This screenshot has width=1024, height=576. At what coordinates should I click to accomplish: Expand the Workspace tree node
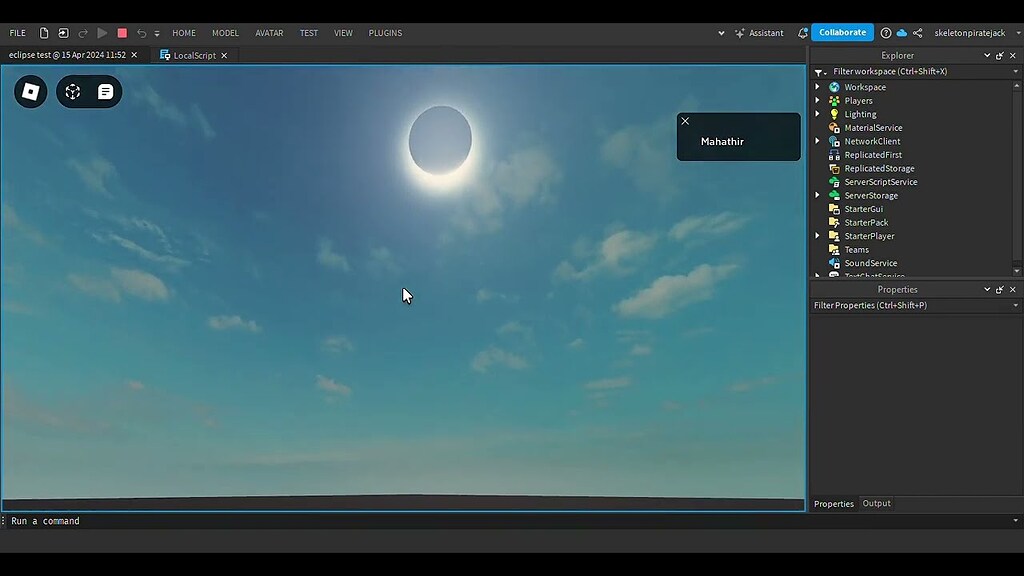tap(817, 87)
